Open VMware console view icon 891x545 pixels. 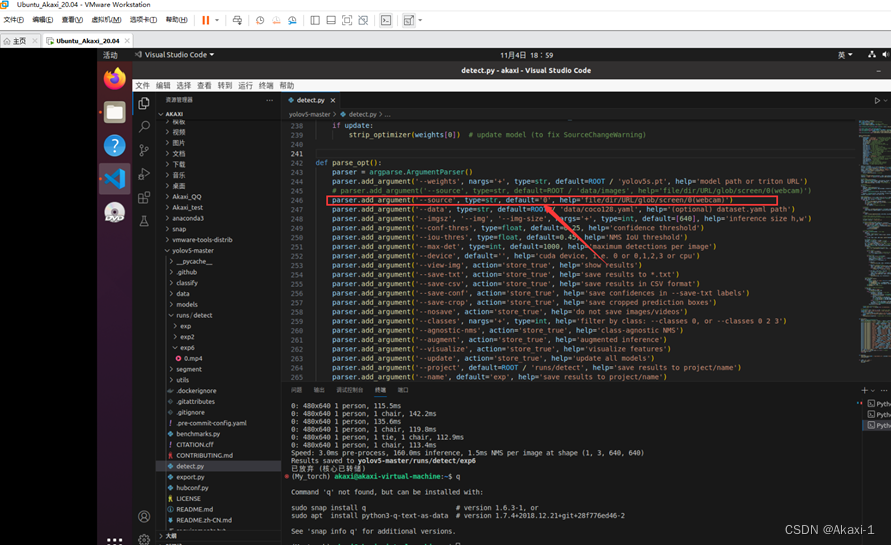(386, 20)
